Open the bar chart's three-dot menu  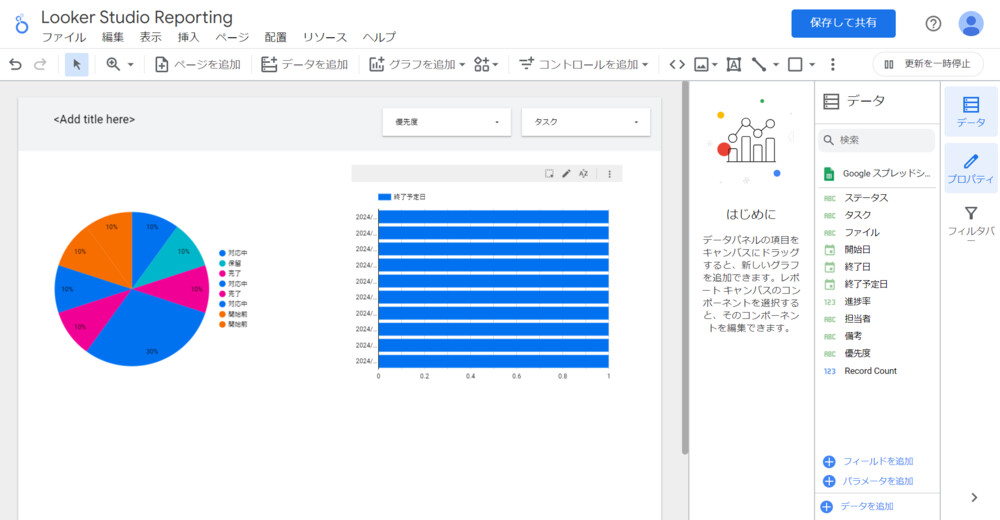[x=609, y=173]
